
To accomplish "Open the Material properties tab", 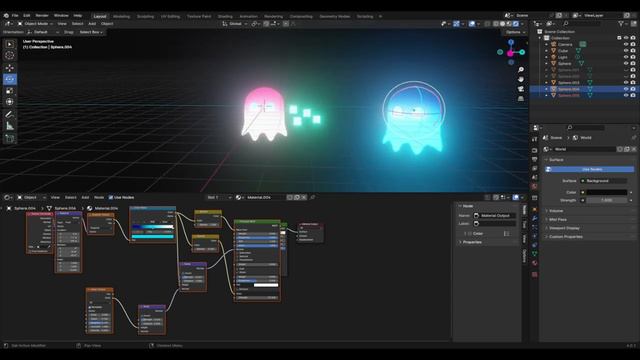I will click(x=535, y=263).
